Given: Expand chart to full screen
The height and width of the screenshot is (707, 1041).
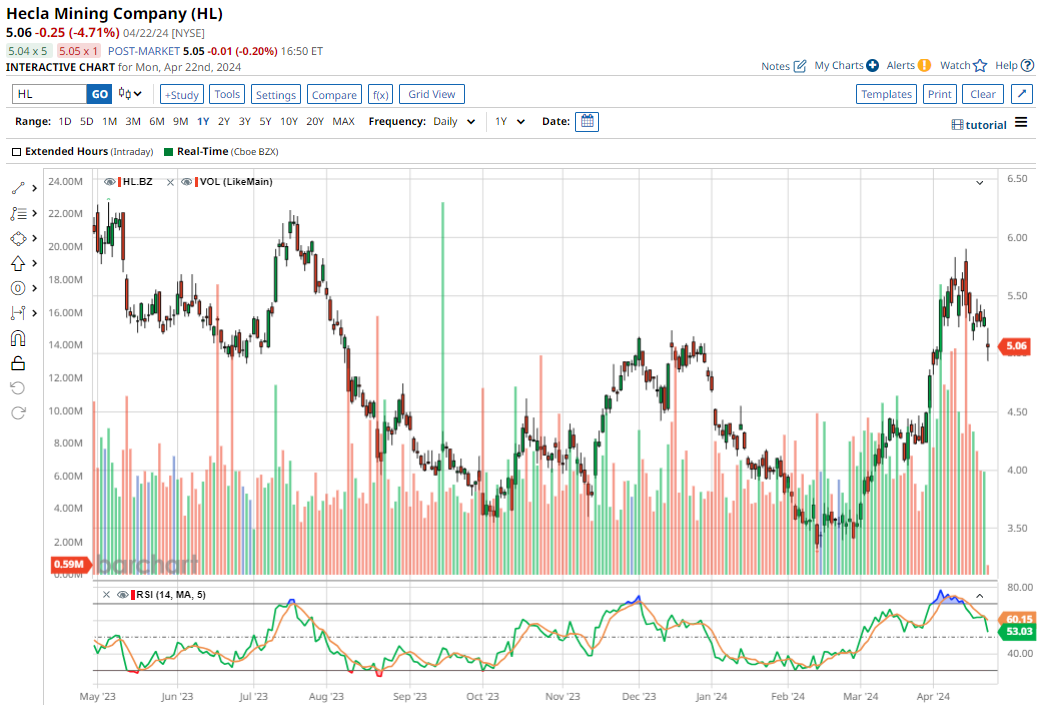Looking at the screenshot, I should 1021,94.
